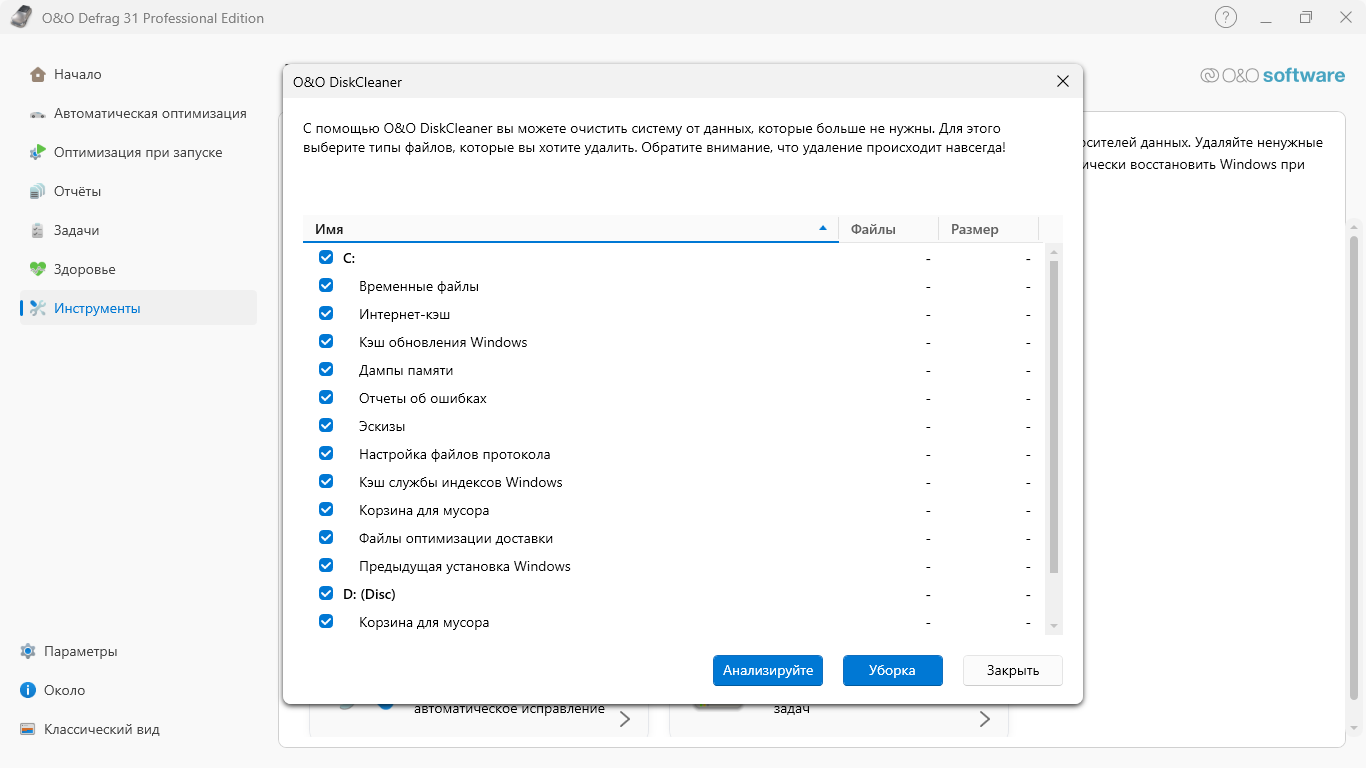Open Оптимизация при запуске page
The image size is (1366, 768).
coord(138,152)
